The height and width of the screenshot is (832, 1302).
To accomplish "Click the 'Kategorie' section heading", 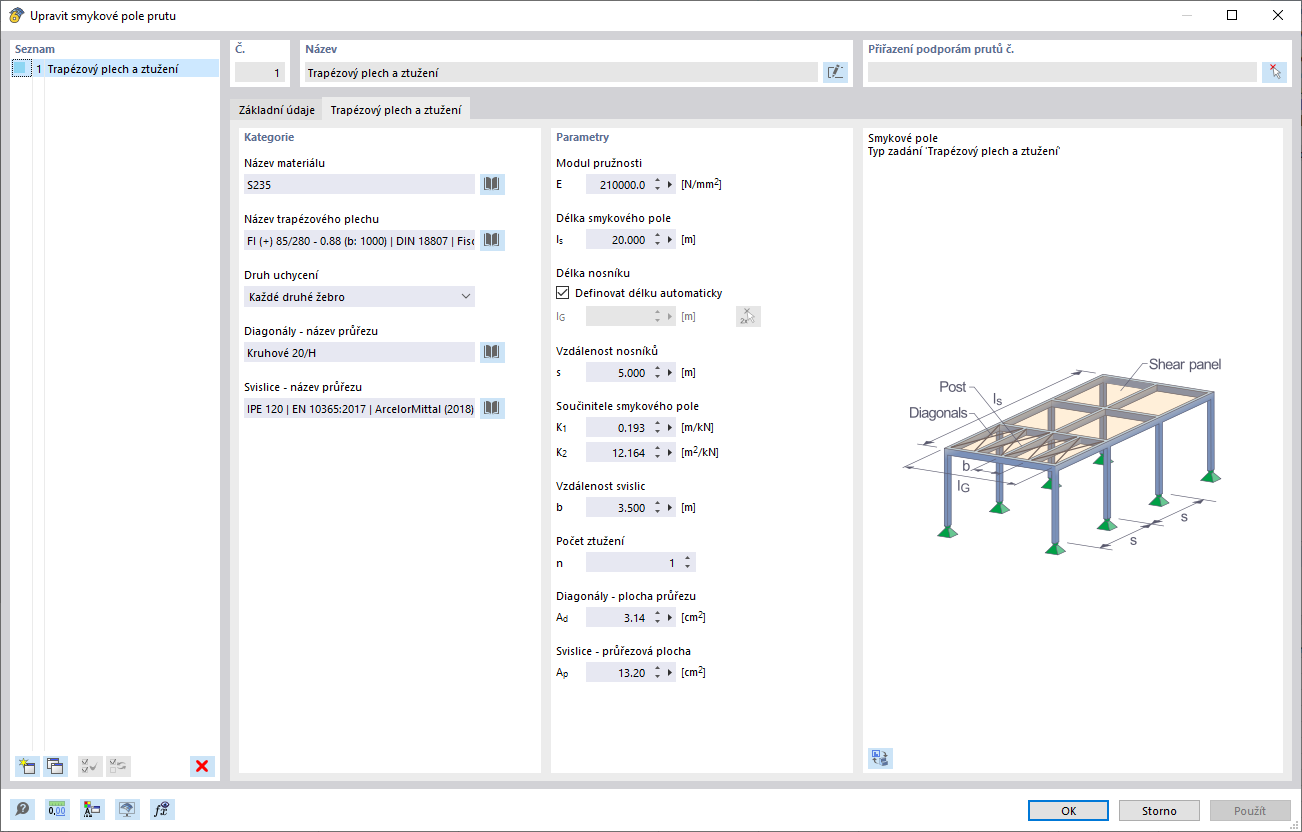I will [269, 137].
